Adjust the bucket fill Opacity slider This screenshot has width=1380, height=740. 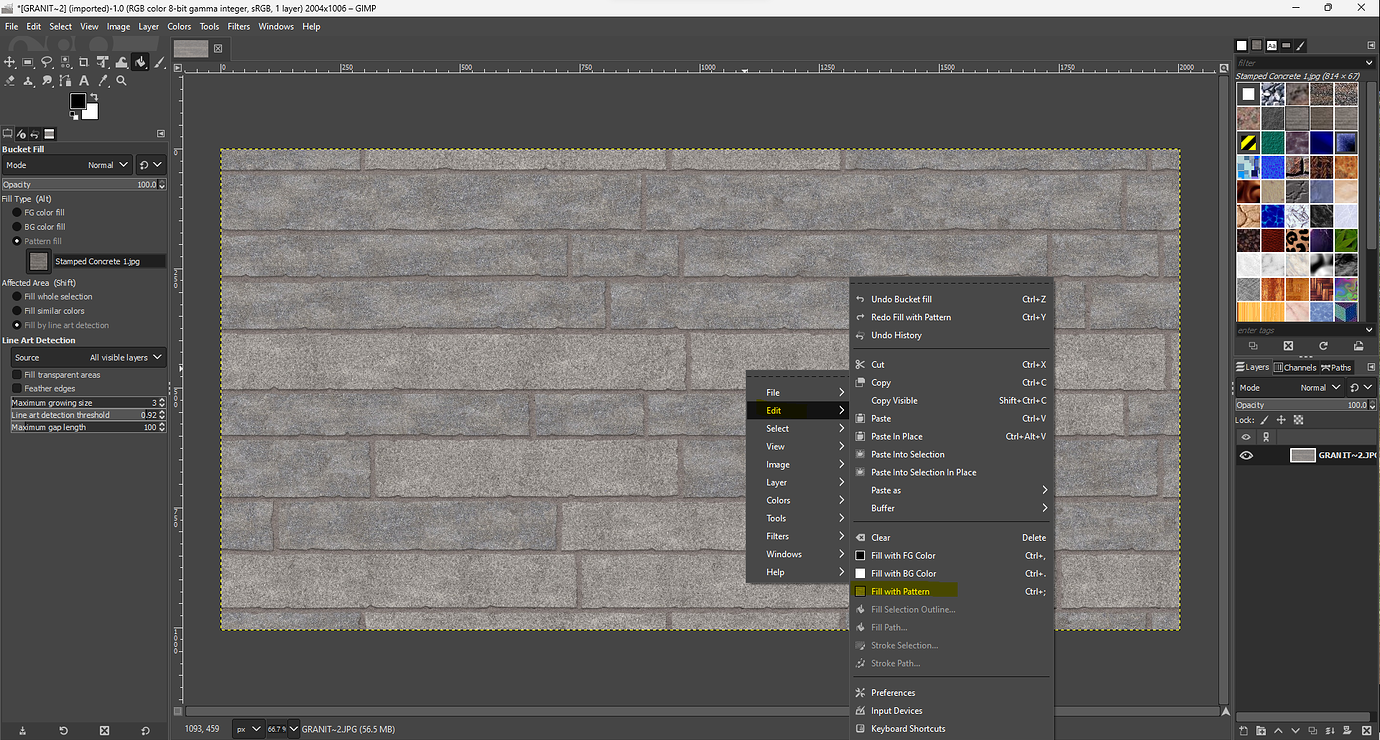[84, 185]
